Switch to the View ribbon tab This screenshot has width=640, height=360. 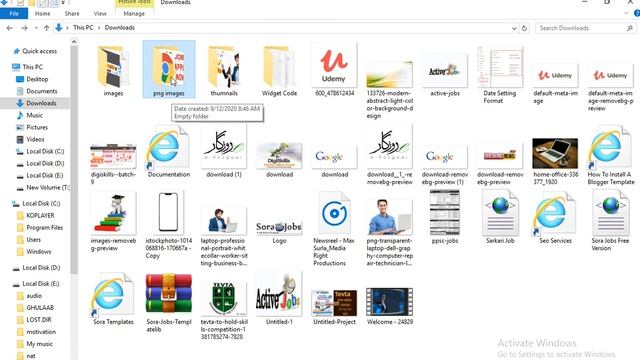(x=100, y=13)
